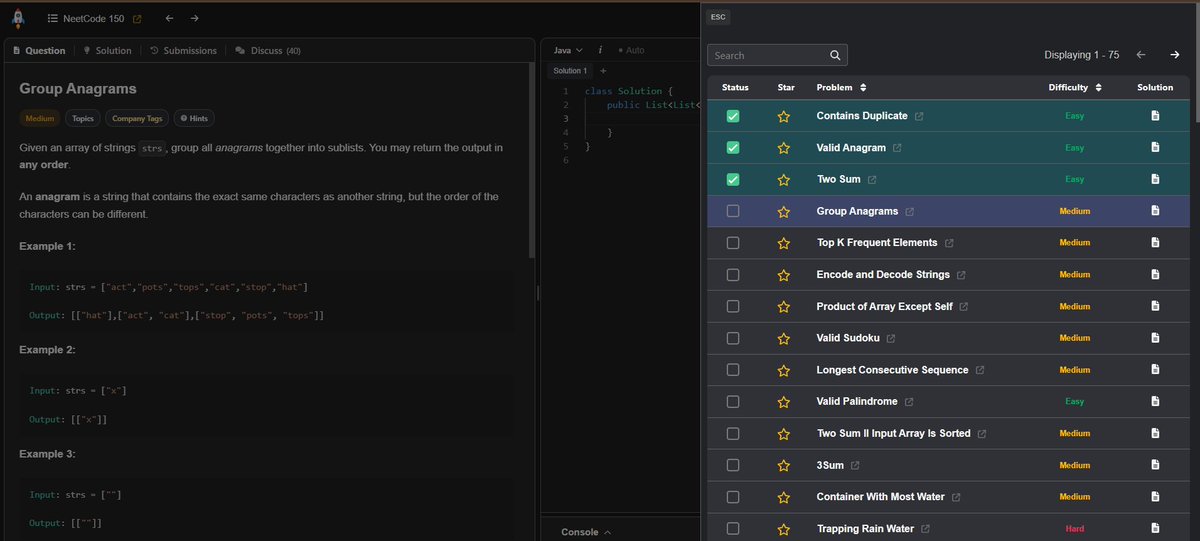Open solution document for Valid Anagram
The width and height of the screenshot is (1200, 541).
click(x=1155, y=148)
